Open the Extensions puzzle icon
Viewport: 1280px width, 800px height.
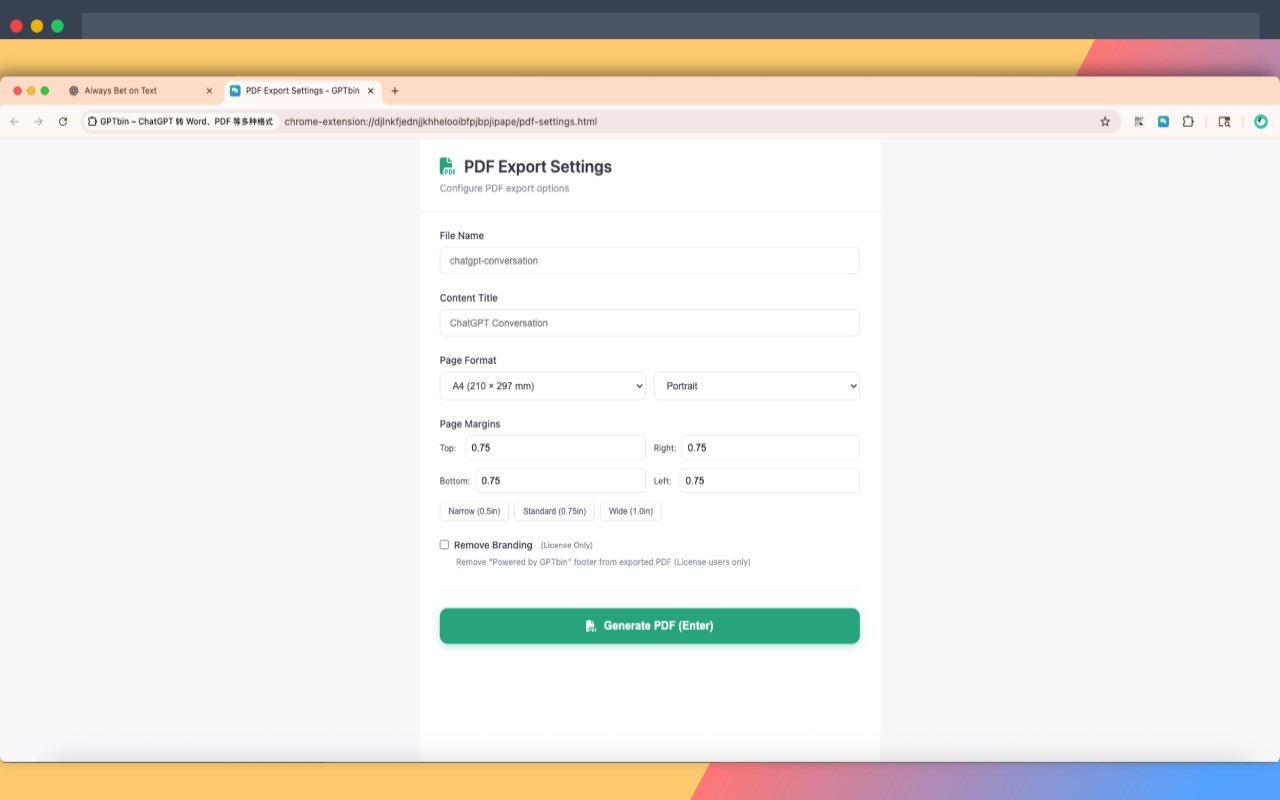point(1188,121)
